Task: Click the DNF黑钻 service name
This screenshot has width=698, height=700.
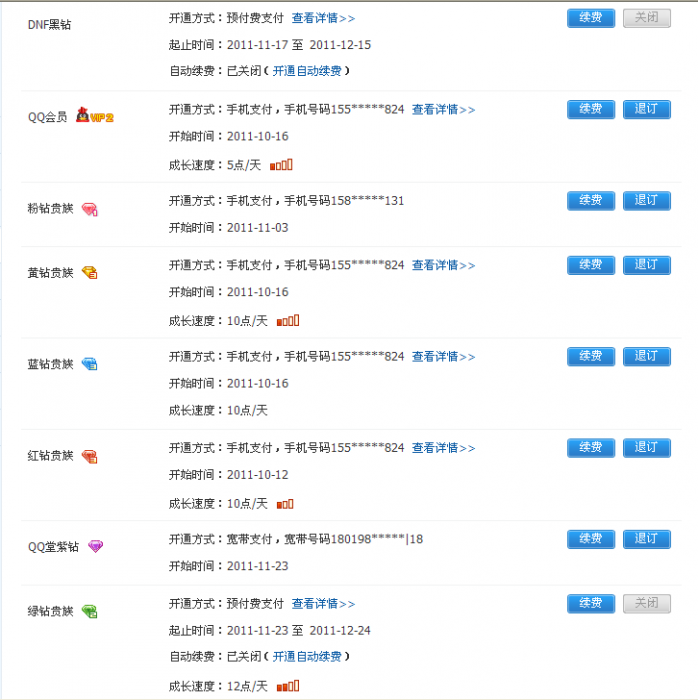Action: pyautogui.click(x=50, y=25)
